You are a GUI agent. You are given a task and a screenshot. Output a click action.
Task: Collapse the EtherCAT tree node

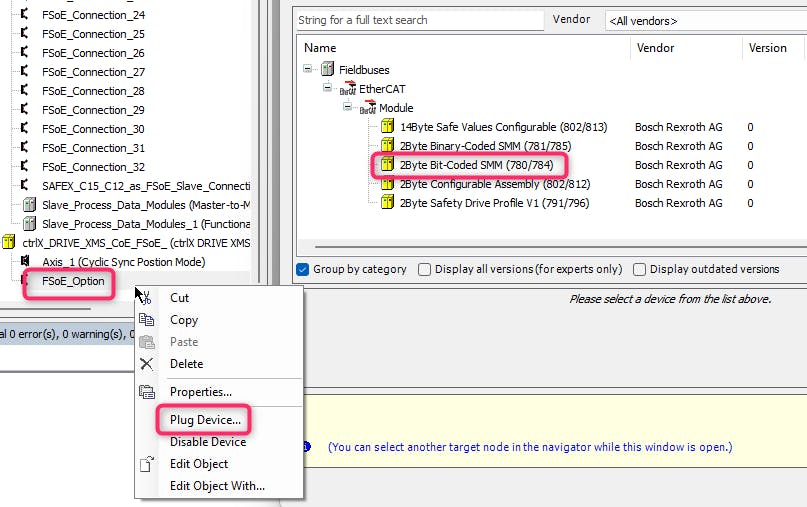point(327,89)
